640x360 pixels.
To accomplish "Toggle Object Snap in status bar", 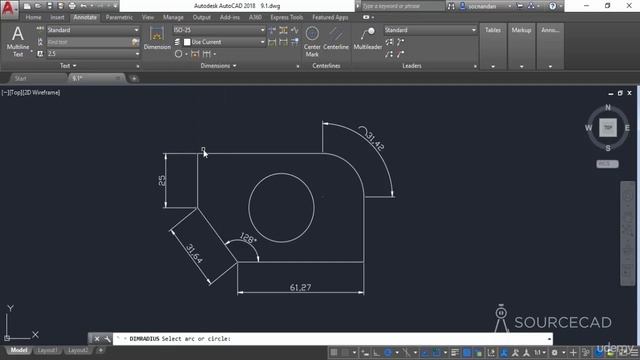I will coord(436,353).
